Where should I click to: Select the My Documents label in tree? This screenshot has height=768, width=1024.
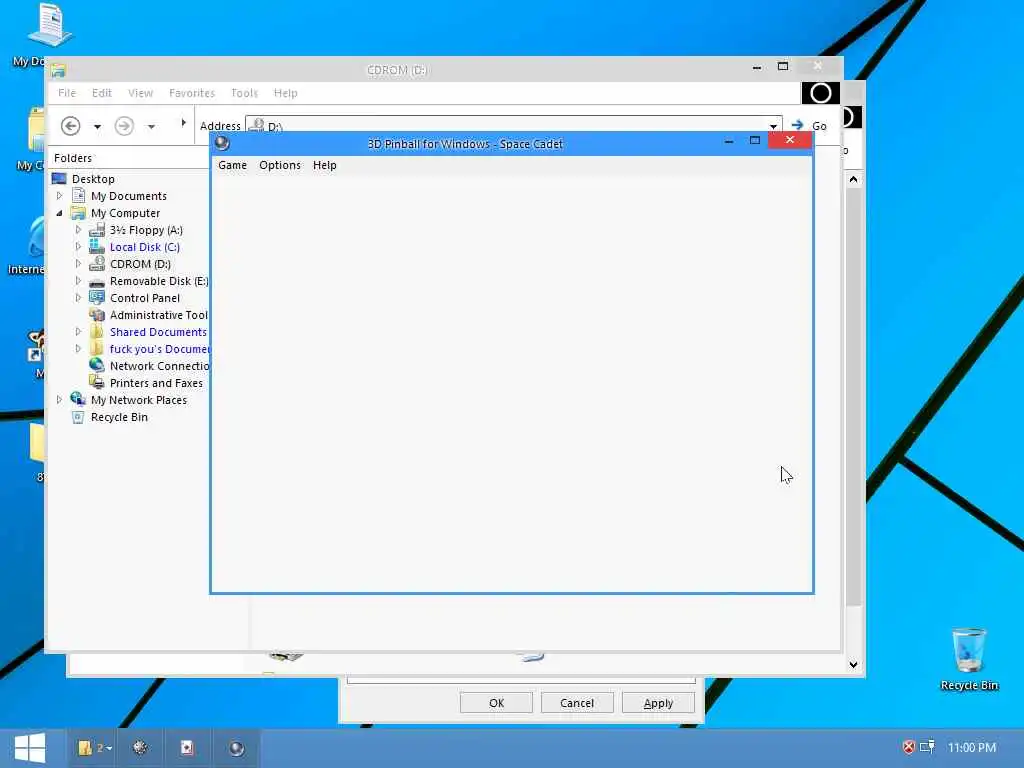coord(129,196)
